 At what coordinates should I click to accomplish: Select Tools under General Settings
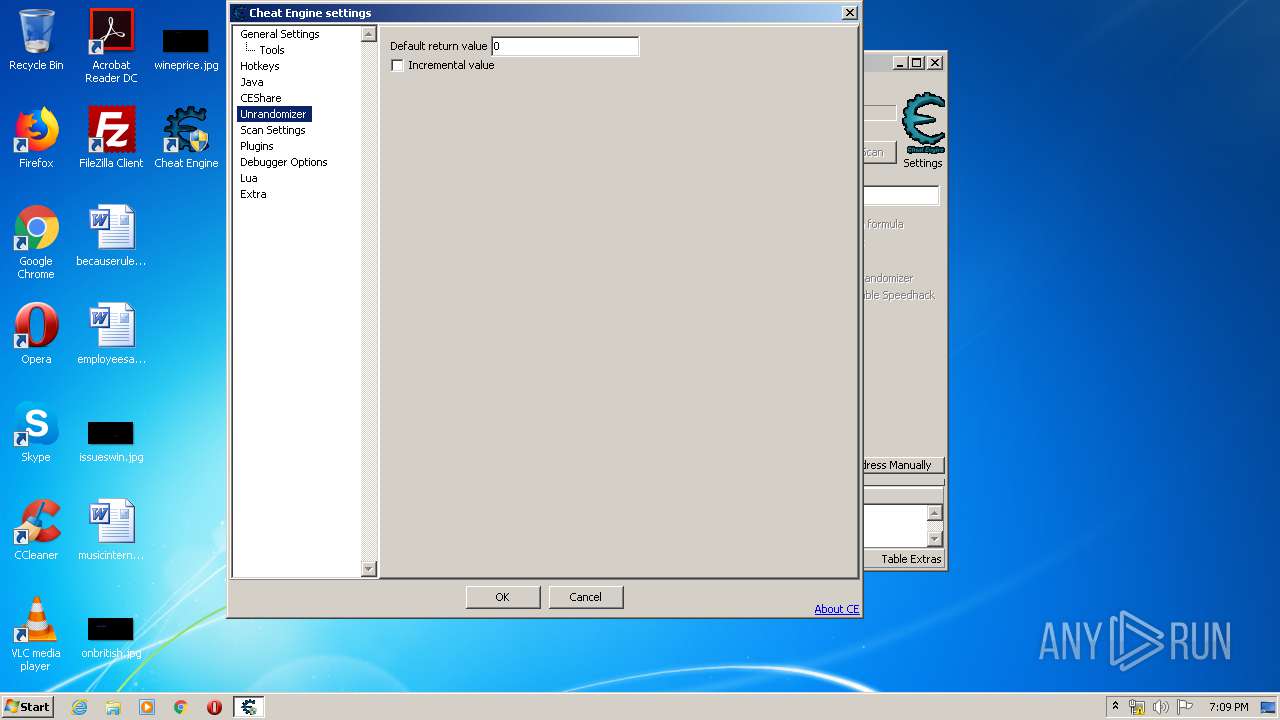pyautogui.click(x=272, y=50)
